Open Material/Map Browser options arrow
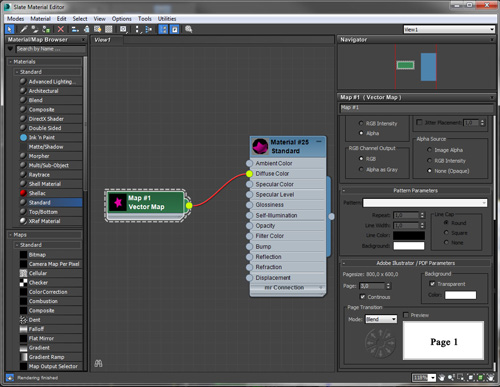 [10, 49]
